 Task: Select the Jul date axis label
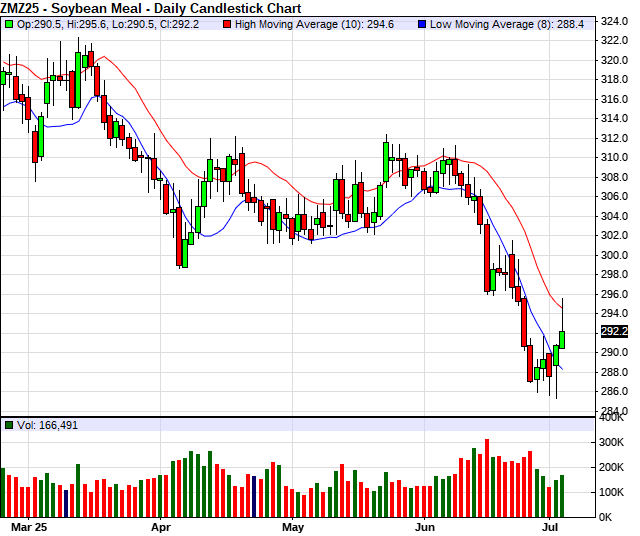click(552, 524)
